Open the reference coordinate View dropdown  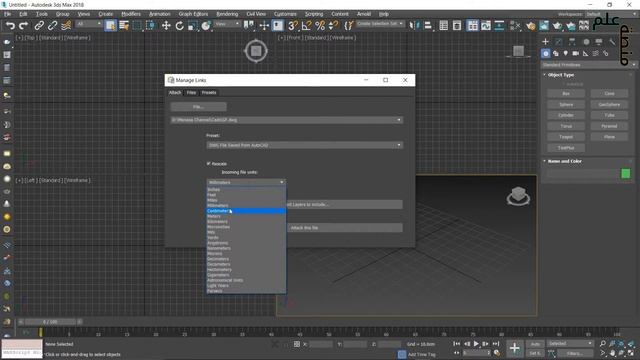click(x=227, y=24)
